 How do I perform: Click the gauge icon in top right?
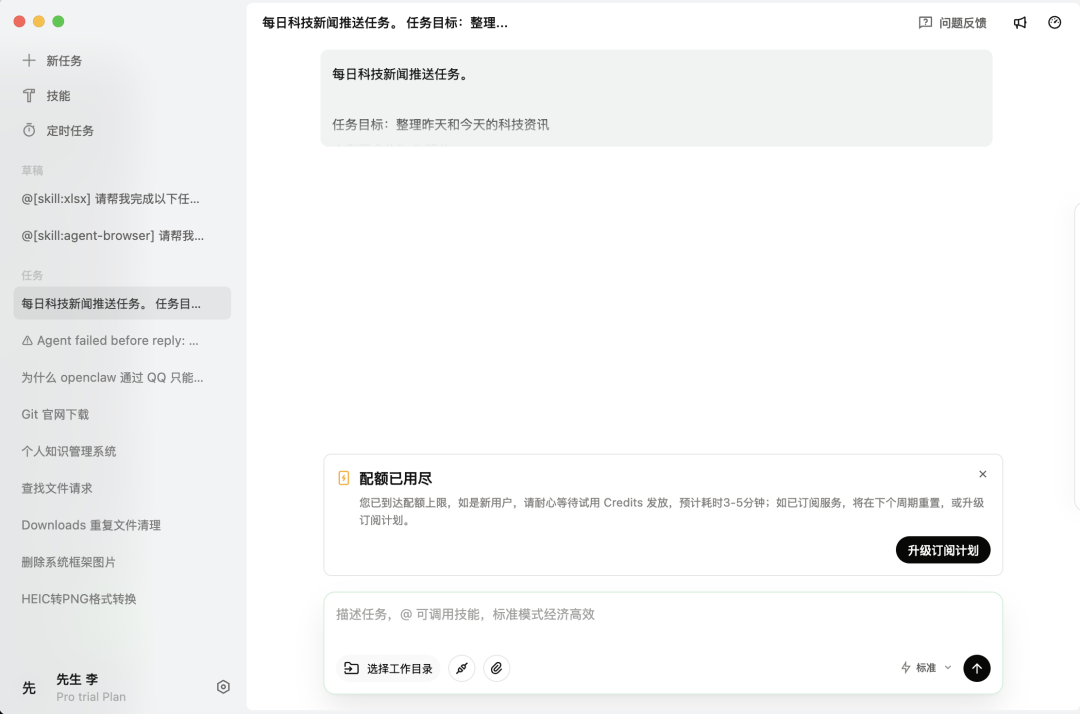1054,23
